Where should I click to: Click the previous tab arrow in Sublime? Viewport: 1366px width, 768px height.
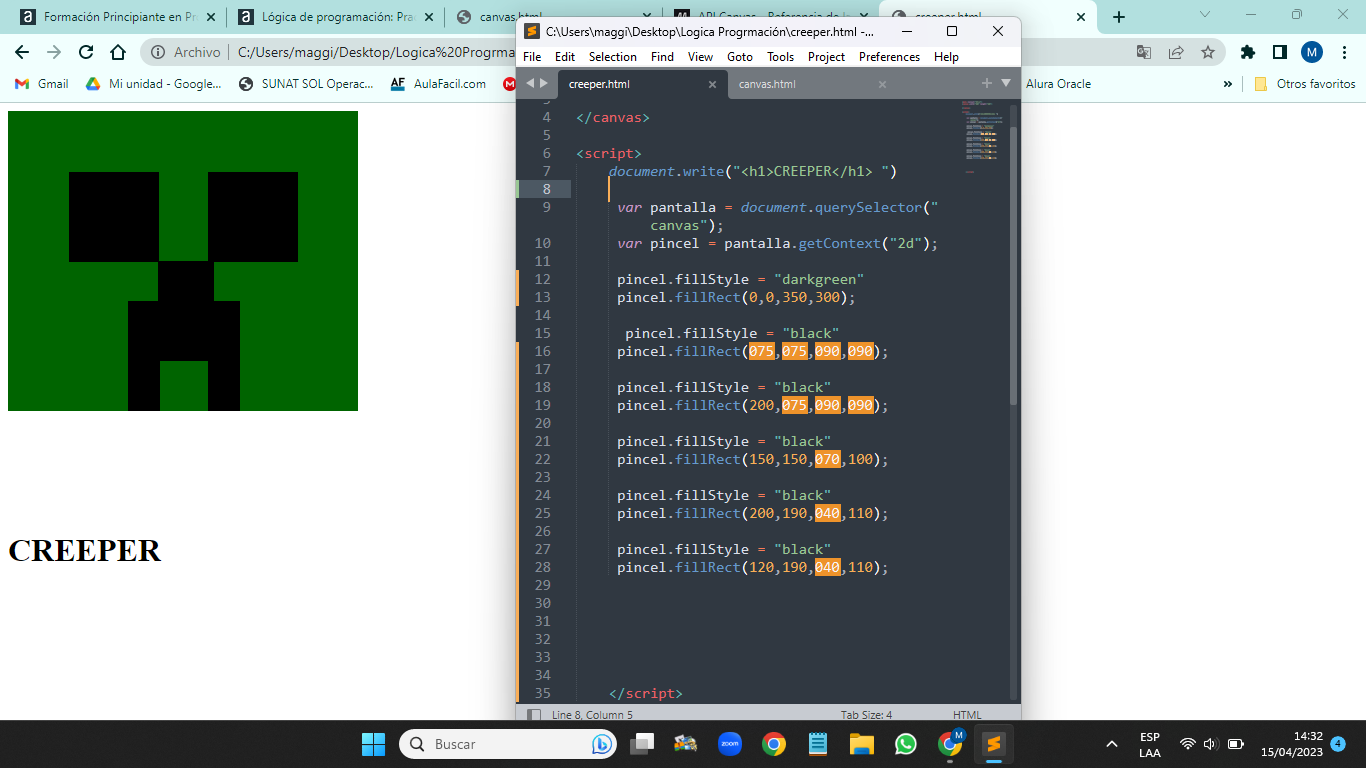click(x=530, y=83)
